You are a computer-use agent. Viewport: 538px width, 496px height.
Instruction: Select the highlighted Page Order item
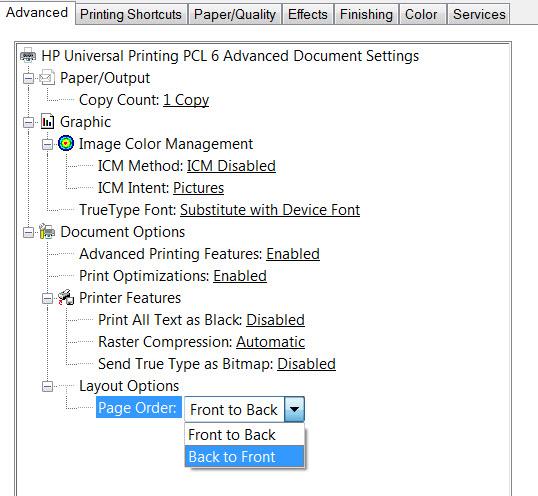[x=138, y=408]
